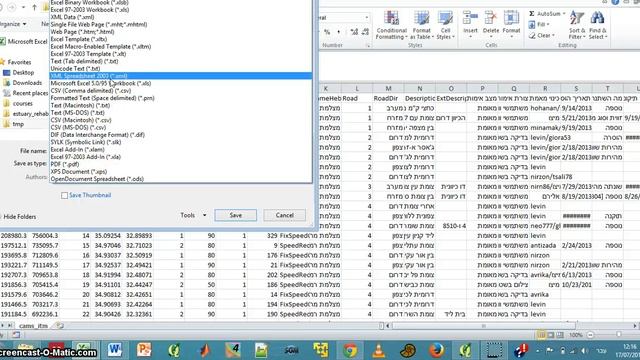Open Firefox from the taskbar
The width and height of the screenshot is (640, 360).
coord(436,350)
